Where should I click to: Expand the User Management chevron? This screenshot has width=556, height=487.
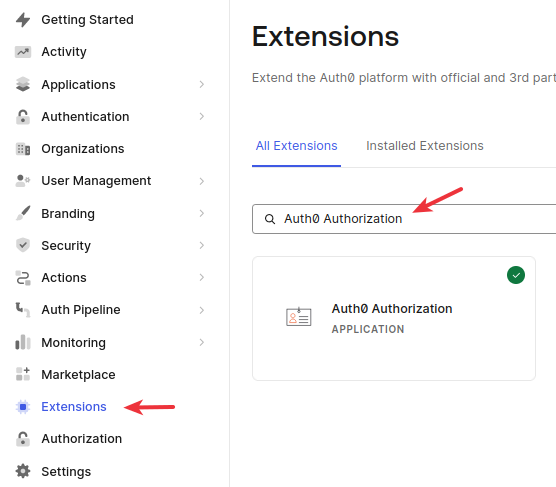[201, 181]
